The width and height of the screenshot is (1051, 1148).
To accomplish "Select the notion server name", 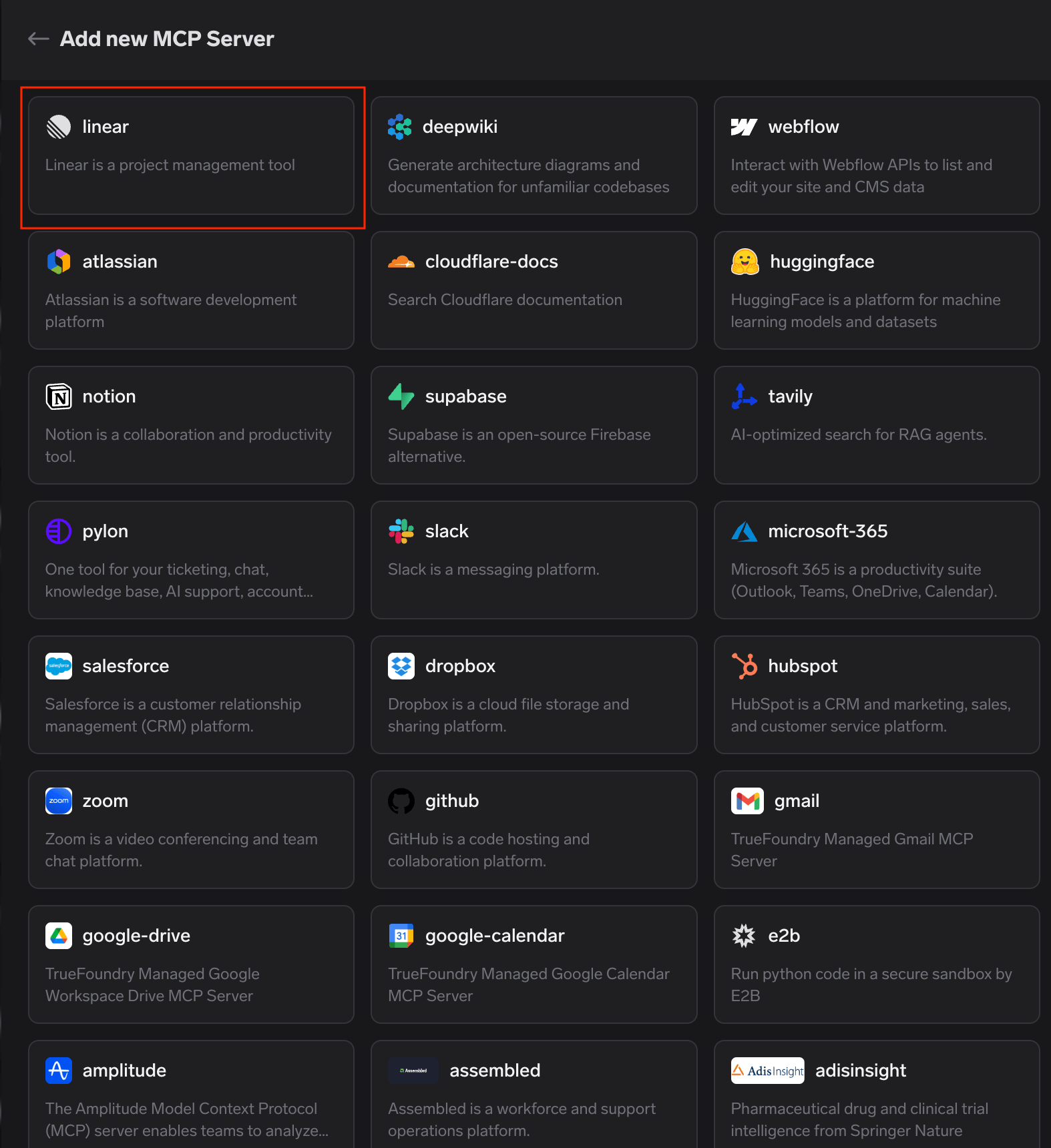I will point(110,396).
